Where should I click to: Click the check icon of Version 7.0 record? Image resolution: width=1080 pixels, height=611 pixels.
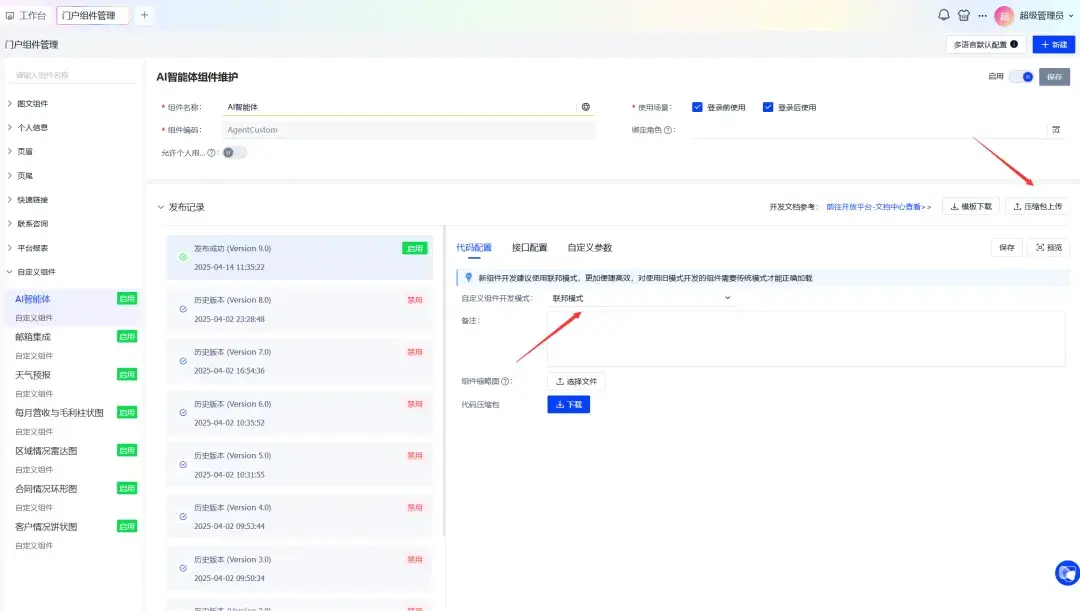(183, 361)
